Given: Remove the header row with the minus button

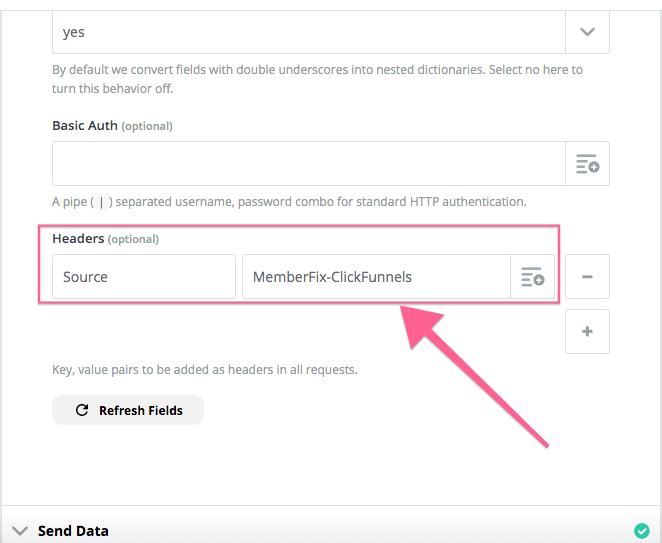Looking at the screenshot, I should [587, 277].
